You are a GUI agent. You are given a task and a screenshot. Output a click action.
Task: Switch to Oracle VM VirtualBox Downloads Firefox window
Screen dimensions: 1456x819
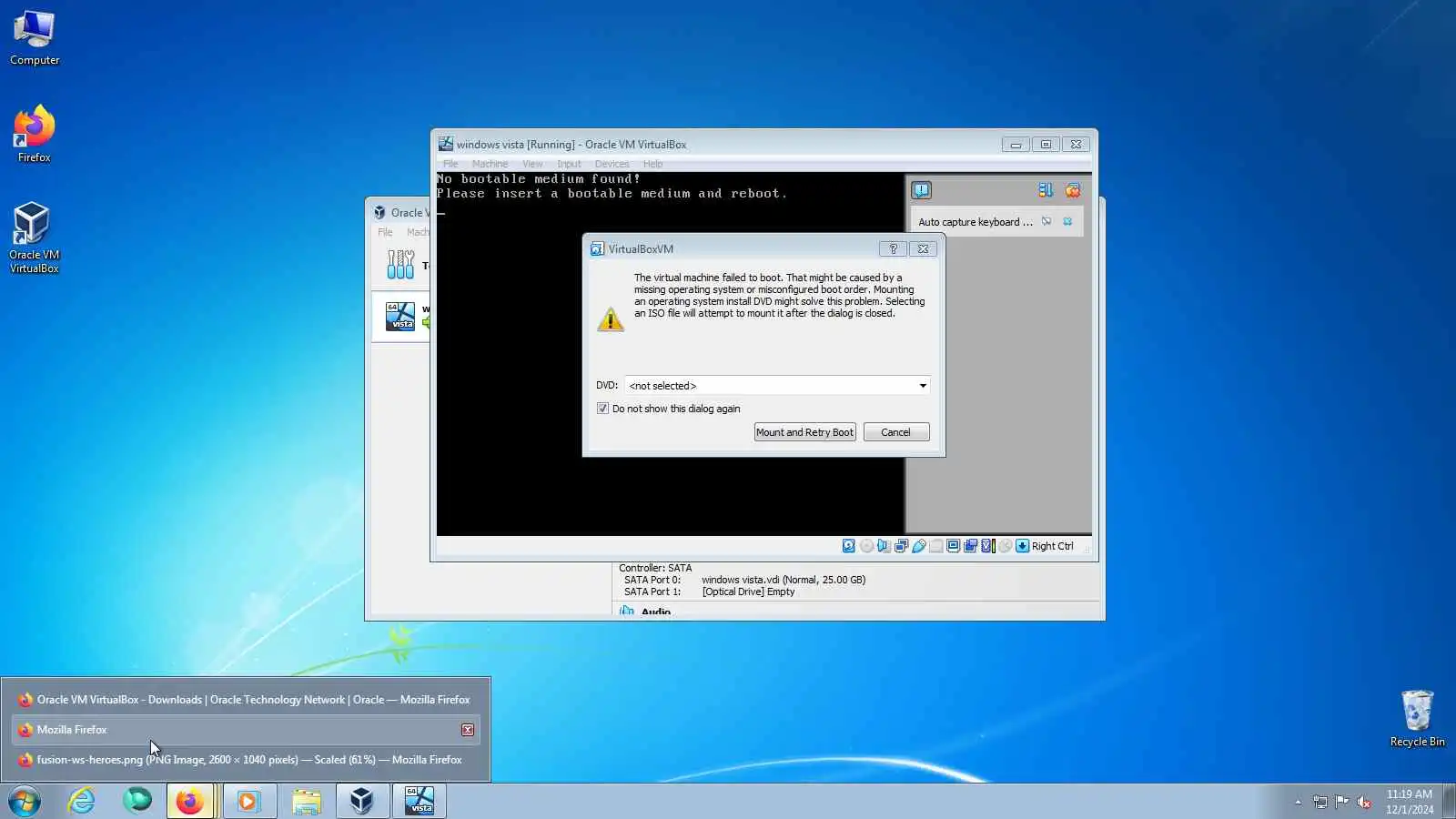click(246, 700)
